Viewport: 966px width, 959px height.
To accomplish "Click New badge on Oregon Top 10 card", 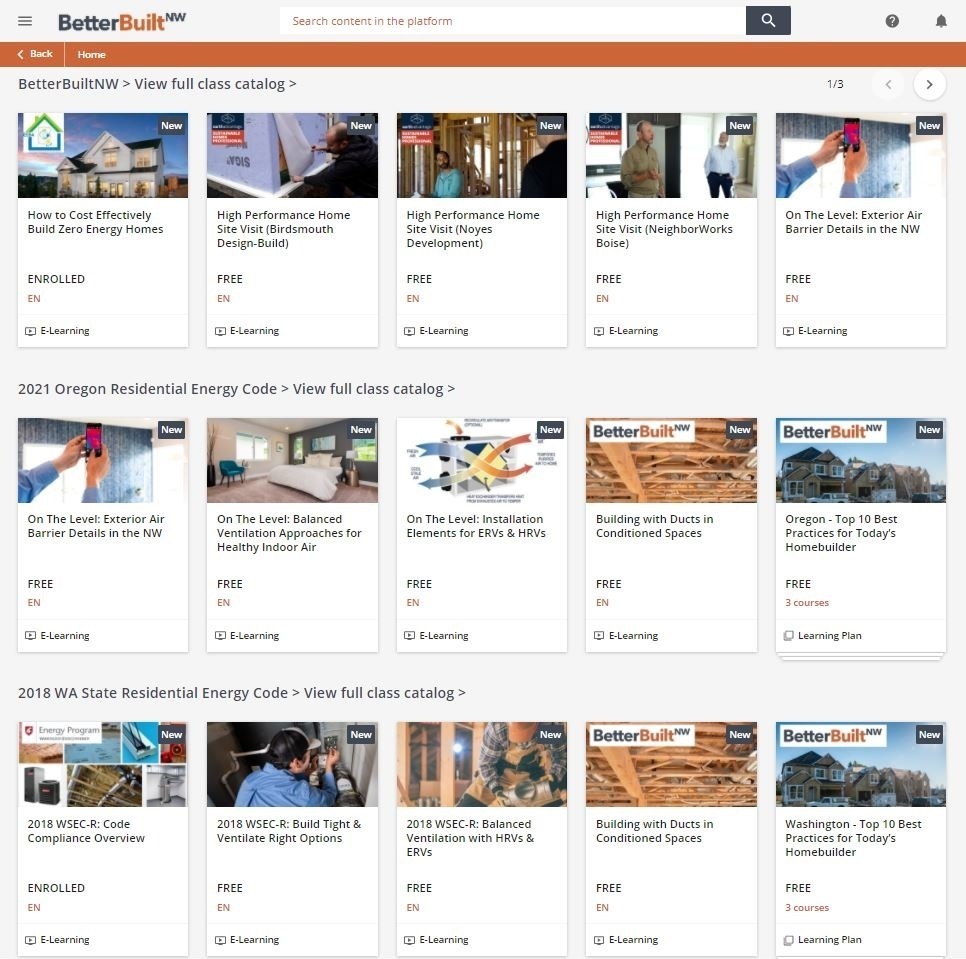I will coord(929,430).
